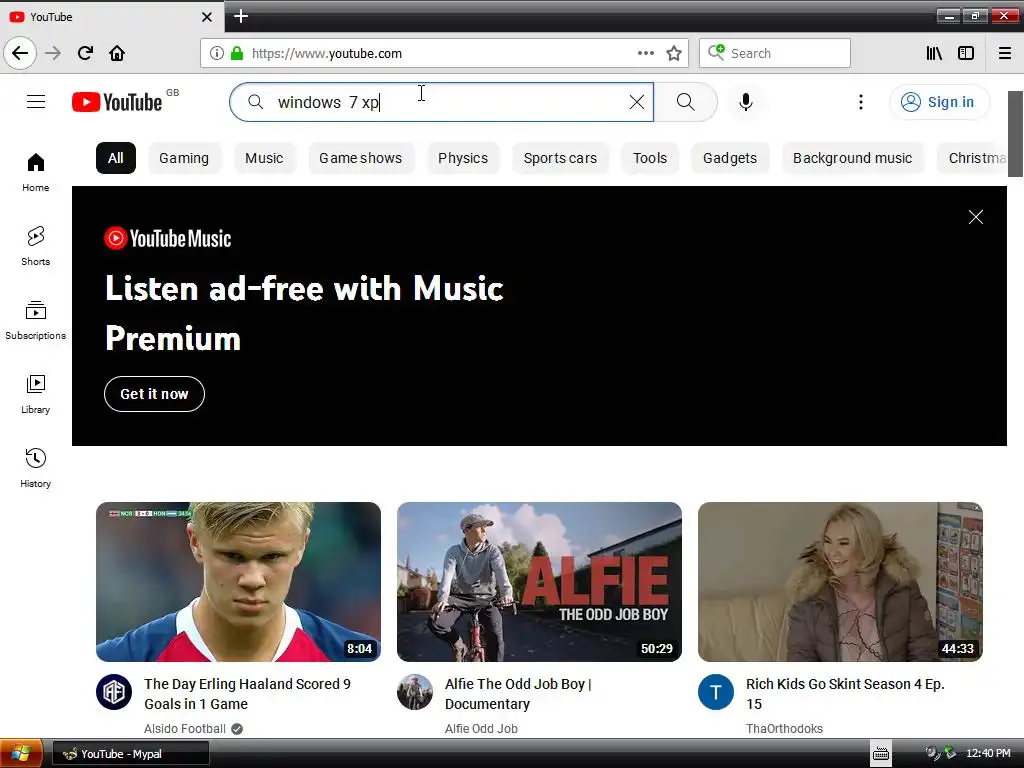The height and width of the screenshot is (768, 1024).
Task: Dismiss the YouTube Music banner
Action: pyautogui.click(x=976, y=217)
